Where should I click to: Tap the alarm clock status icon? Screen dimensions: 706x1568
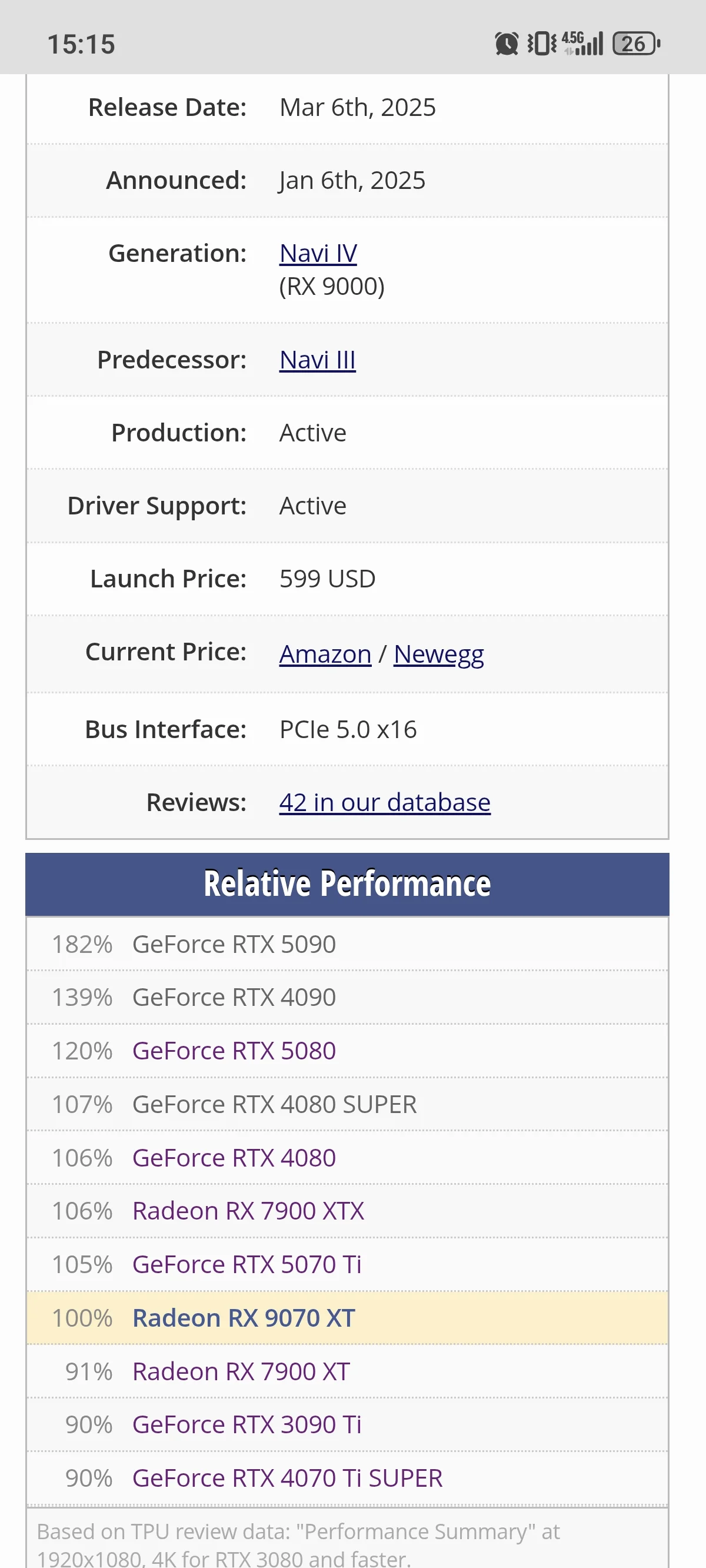(x=506, y=44)
